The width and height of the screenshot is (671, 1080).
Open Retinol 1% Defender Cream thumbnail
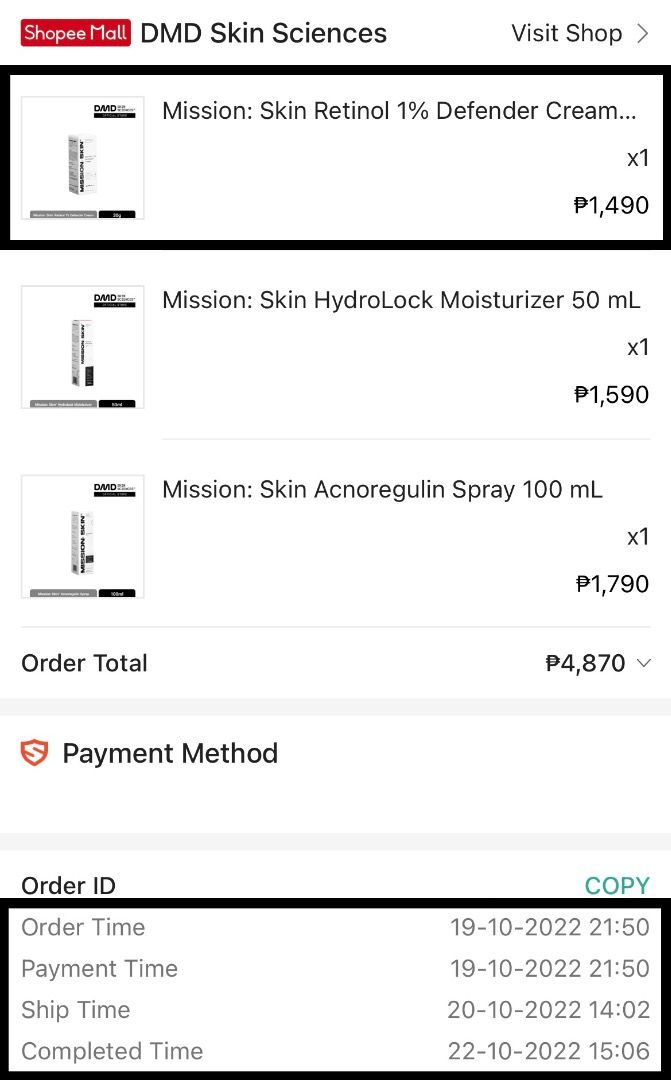pos(82,157)
